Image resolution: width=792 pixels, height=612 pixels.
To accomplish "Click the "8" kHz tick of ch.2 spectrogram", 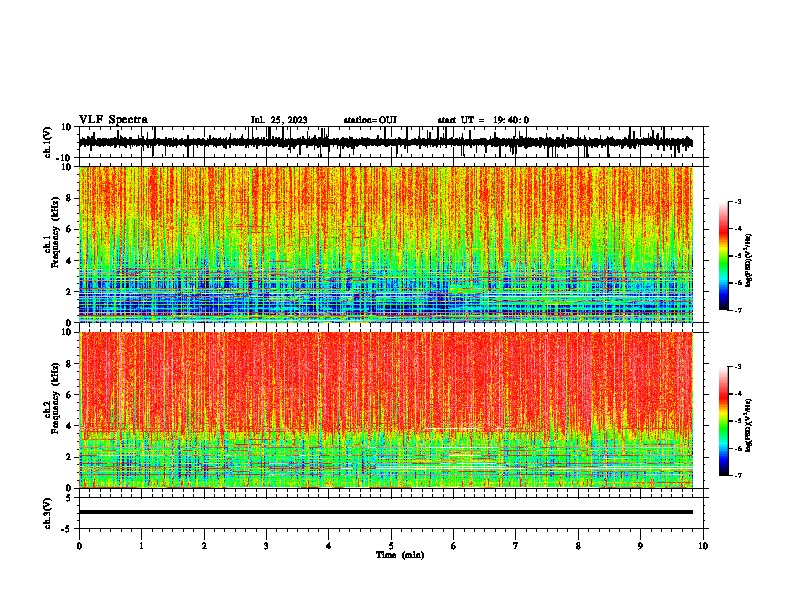I will pos(70,364).
